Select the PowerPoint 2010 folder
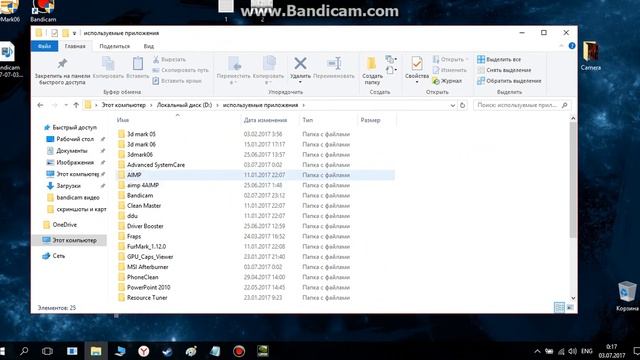Viewport: 640px width, 360px height. pos(148,287)
